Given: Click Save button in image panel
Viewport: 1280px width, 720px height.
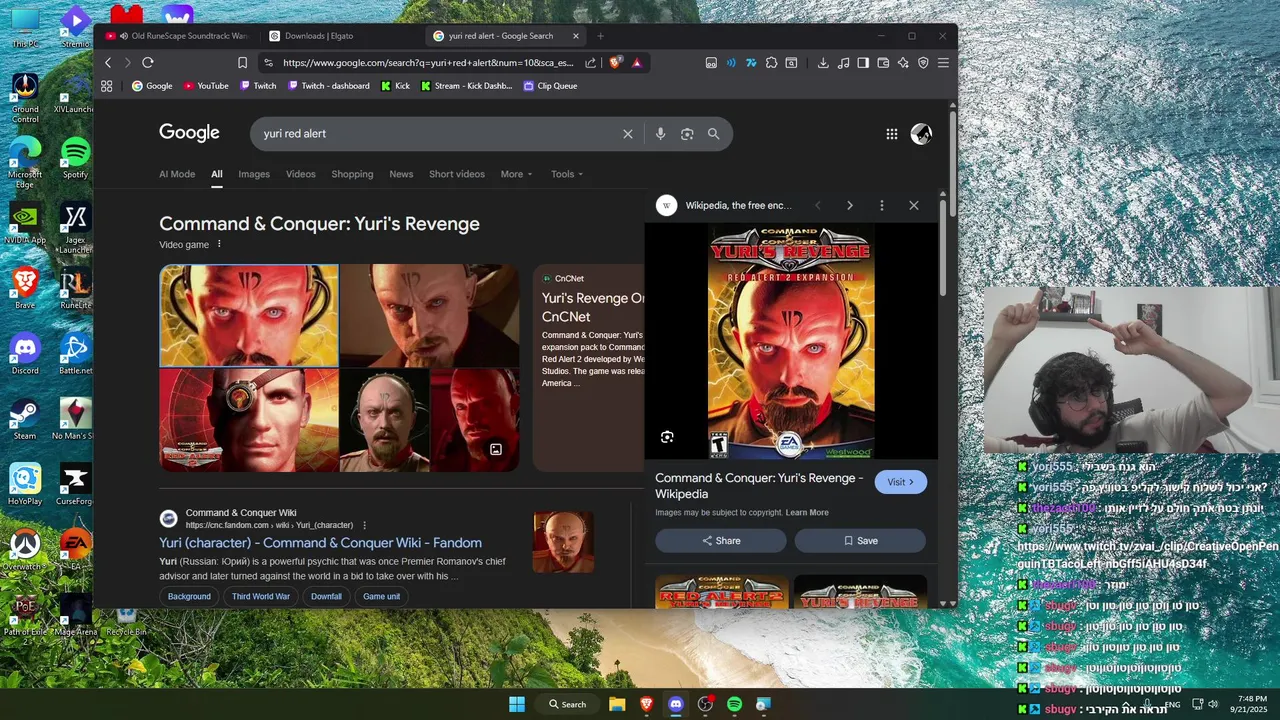Looking at the screenshot, I should click(860, 541).
